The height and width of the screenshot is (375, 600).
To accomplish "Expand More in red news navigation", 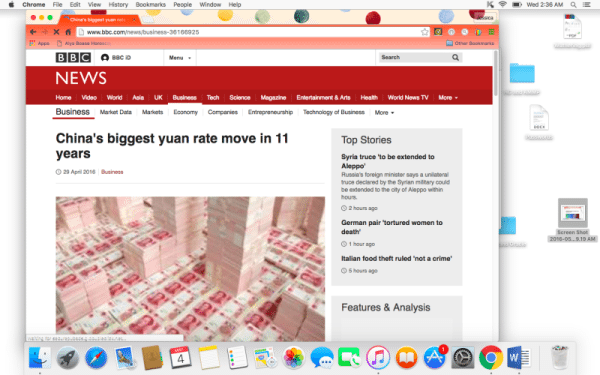I will point(448,98).
